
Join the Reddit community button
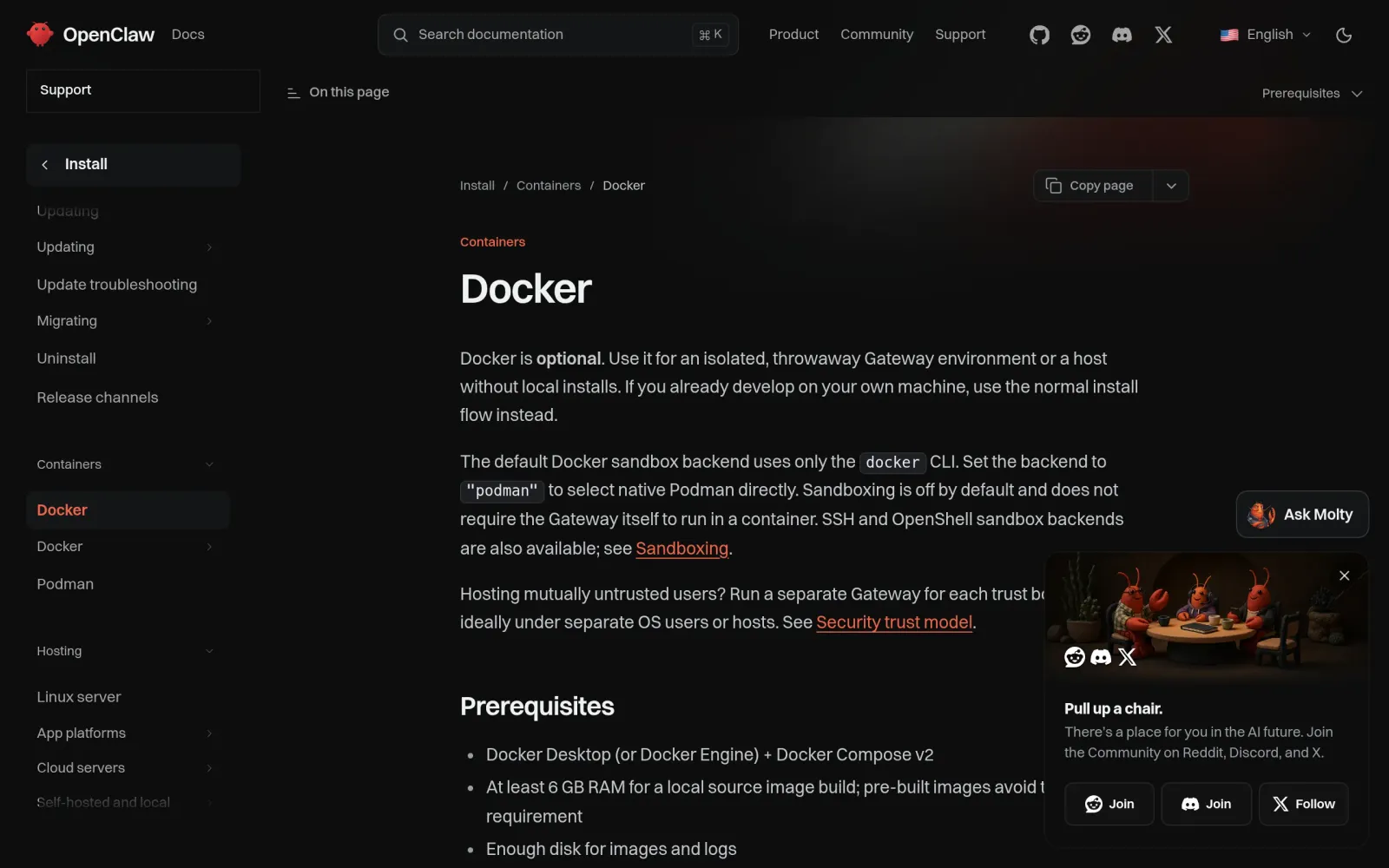point(1109,804)
